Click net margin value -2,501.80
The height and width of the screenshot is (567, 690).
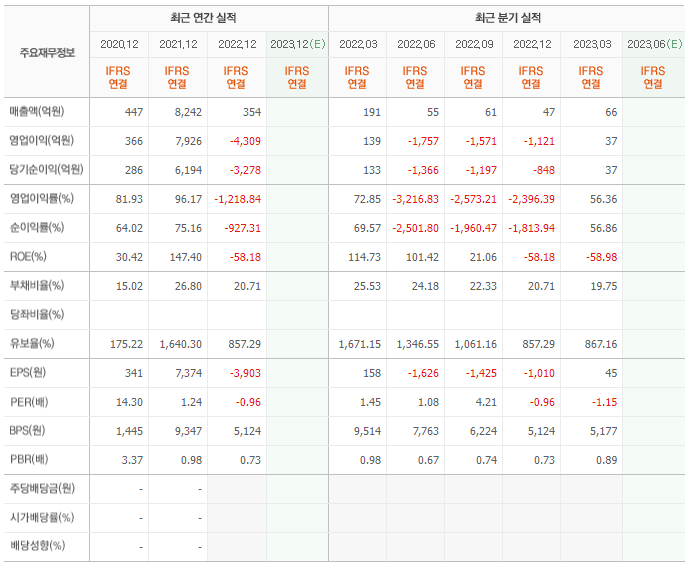pos(416,228)
